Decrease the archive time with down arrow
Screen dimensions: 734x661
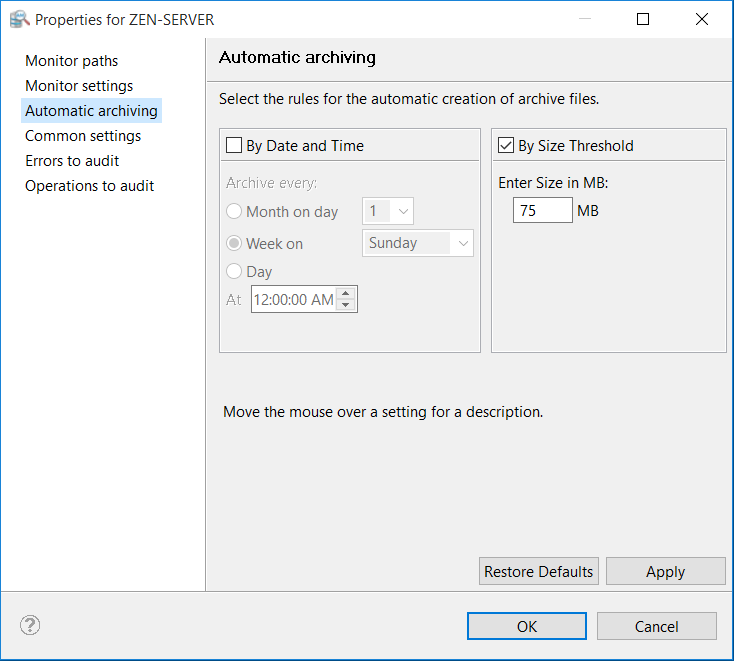tap(346, 304)
